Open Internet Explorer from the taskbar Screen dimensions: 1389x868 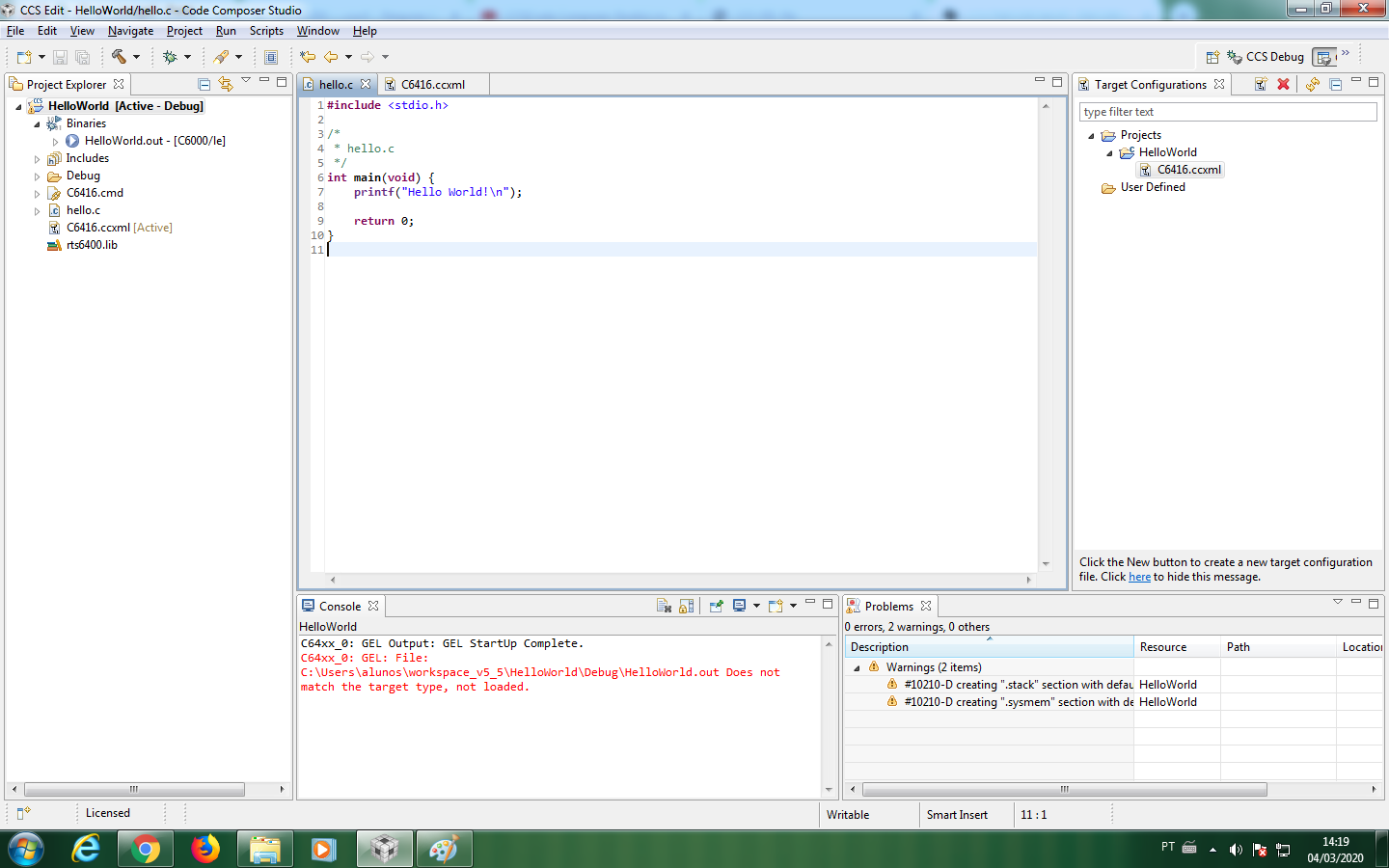click(85, 850)
